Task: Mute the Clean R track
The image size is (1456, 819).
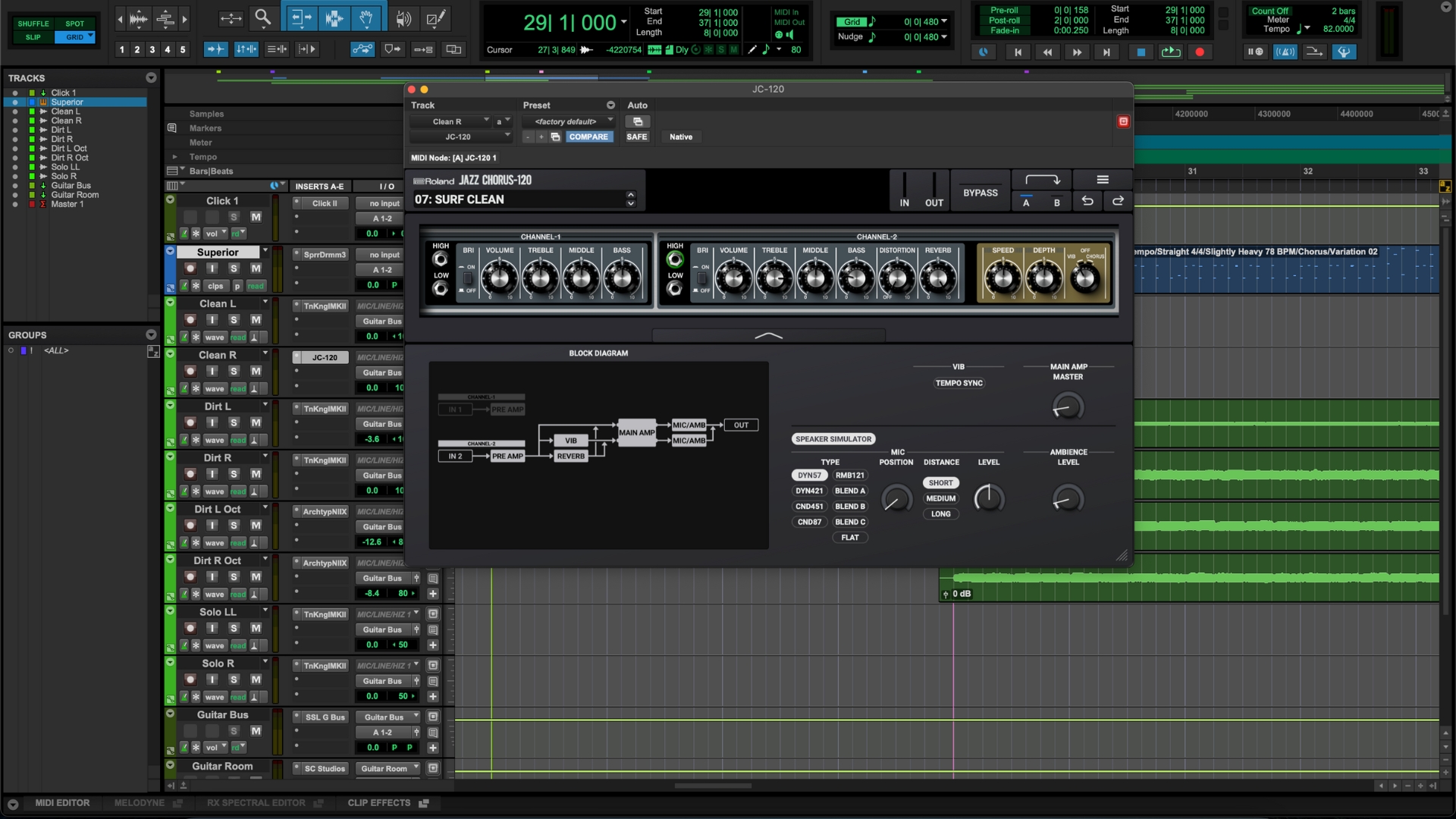Action: click(256, 371)
